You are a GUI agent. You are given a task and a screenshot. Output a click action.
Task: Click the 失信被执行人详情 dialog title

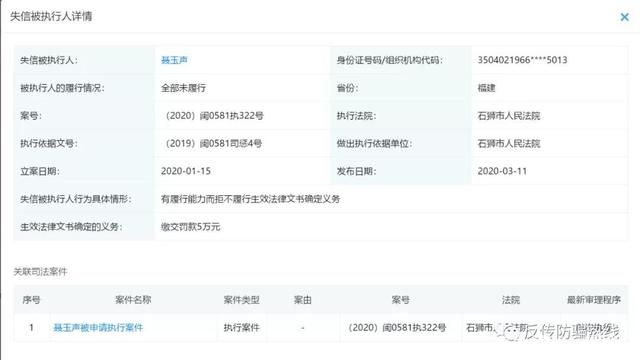pos(51,16)
